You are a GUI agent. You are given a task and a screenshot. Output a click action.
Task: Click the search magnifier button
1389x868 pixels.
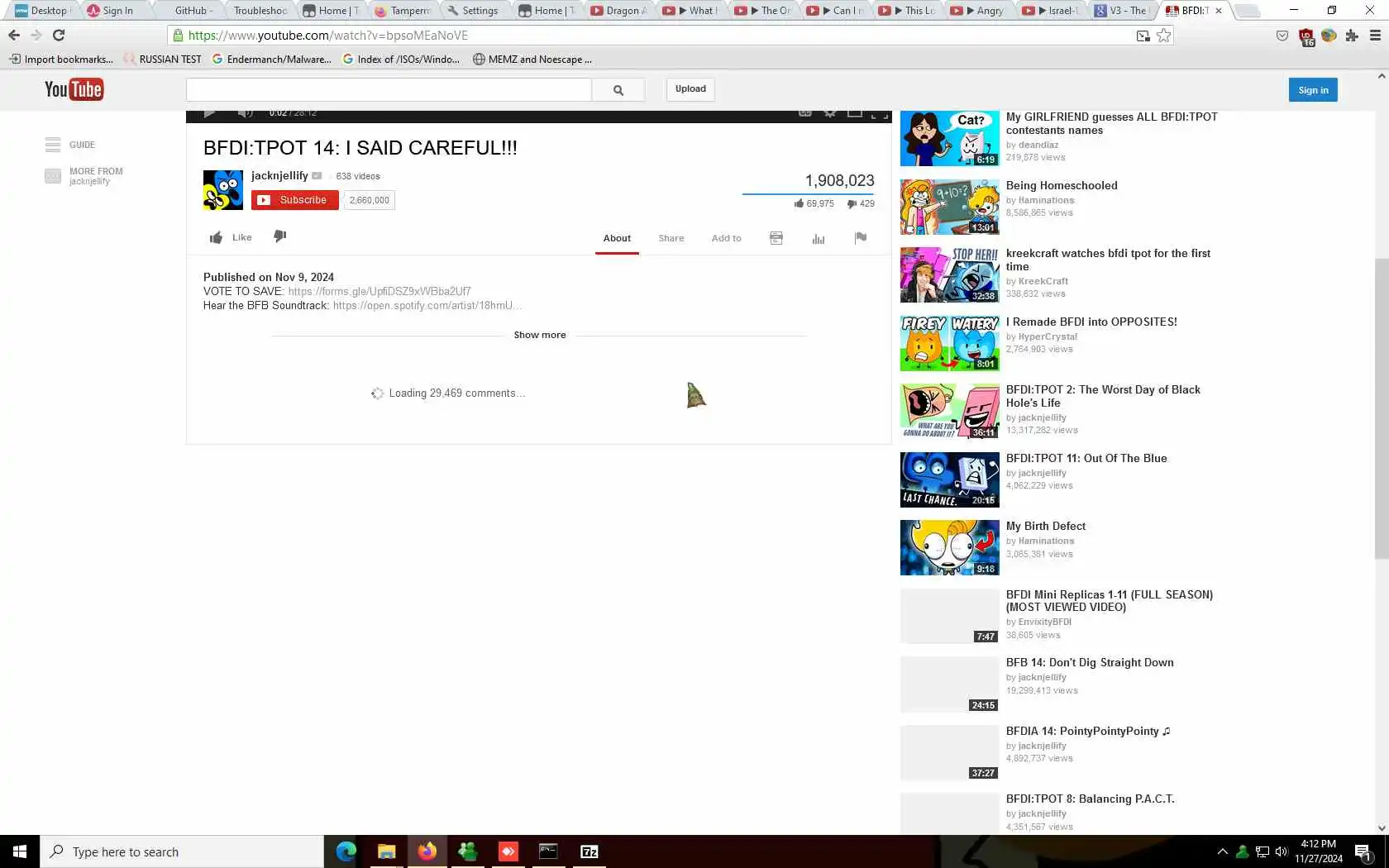(x=618, y=89)
